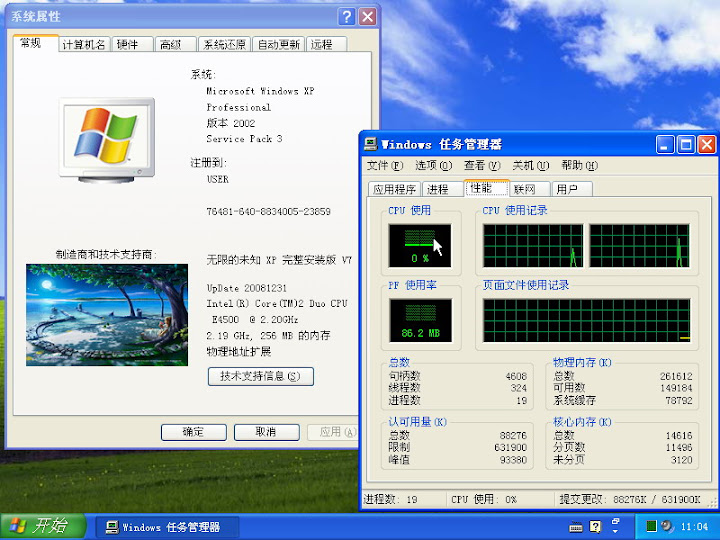Click the 'UpDate 20081231' text
Viewport: 720px width, 540px height.
coord(247,288)
